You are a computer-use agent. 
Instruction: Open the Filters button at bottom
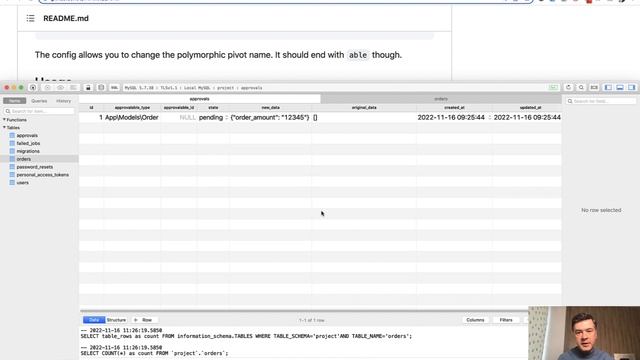(x=506, y=320)
